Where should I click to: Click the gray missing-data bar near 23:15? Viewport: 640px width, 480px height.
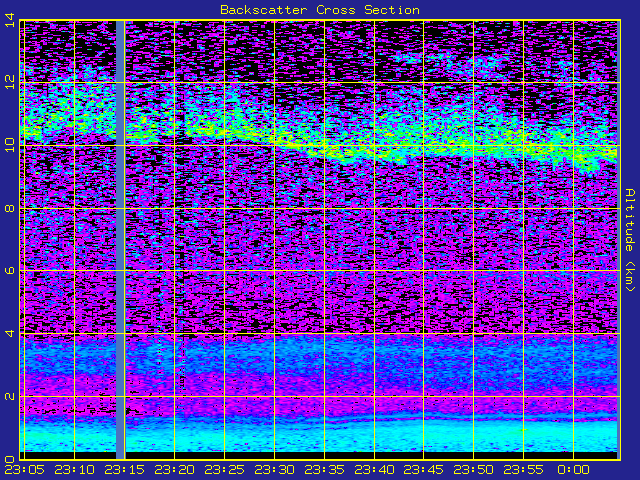pyautogui.click(x=120, y=240)
